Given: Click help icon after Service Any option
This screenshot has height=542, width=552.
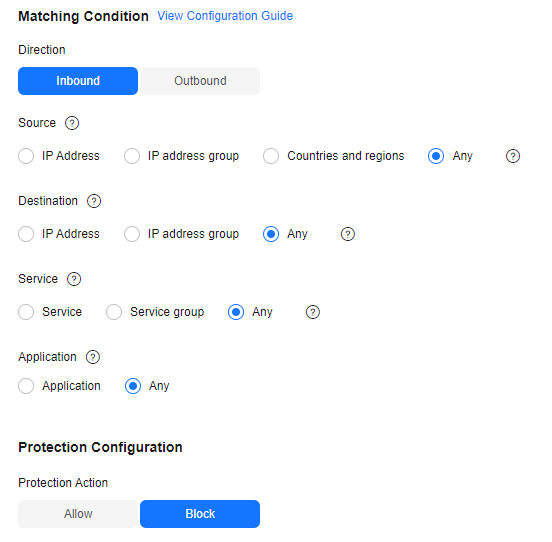Looking at the screenshot, I should coord(313,312).
